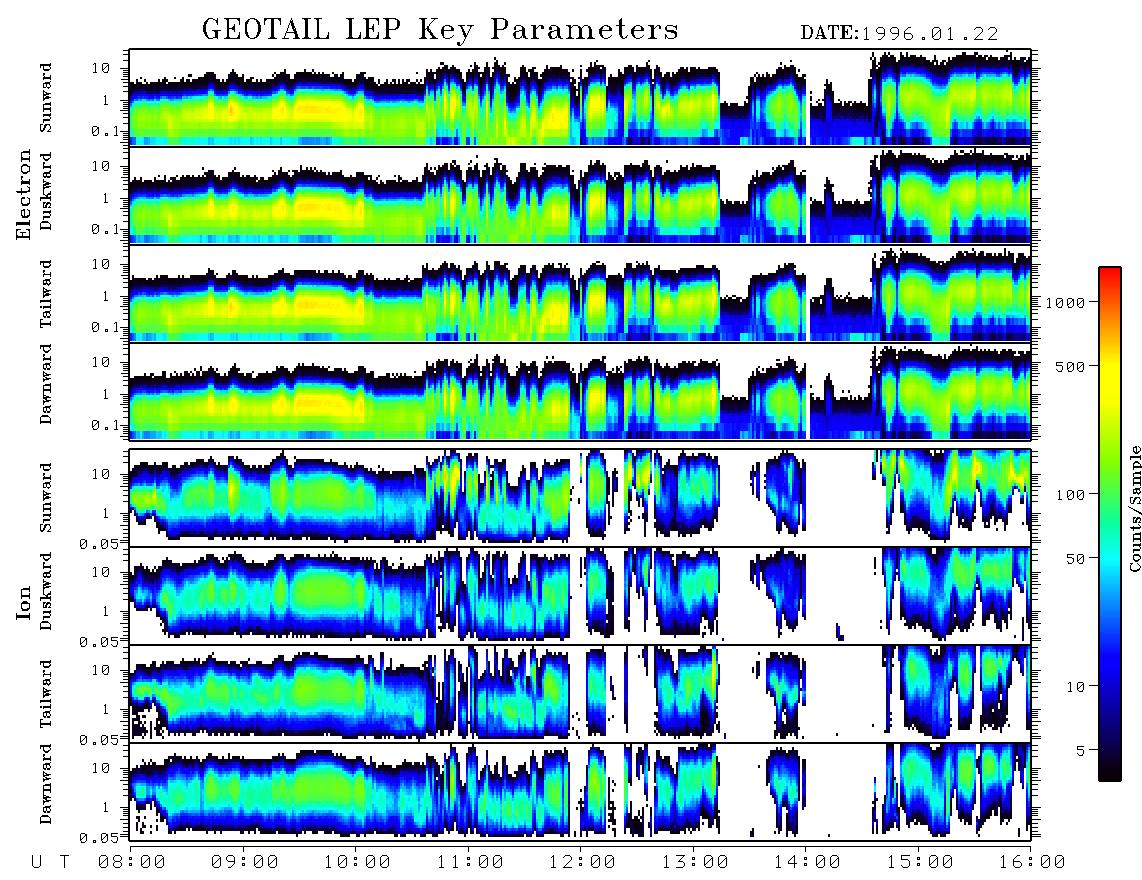
Task: Click the rainbow Counts/Sample color bar
Action: pos(1110,524)
